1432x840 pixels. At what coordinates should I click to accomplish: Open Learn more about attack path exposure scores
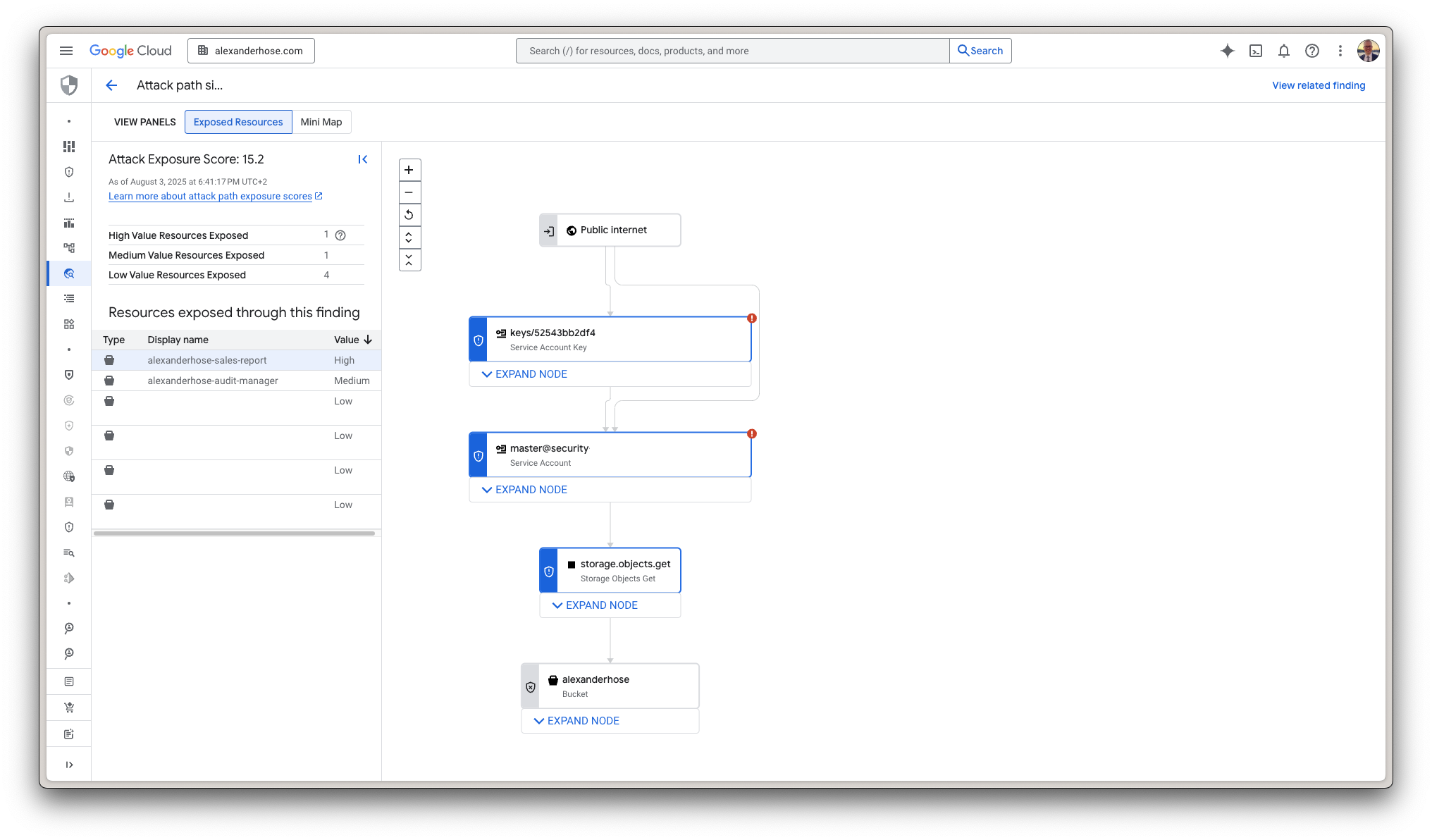pyautogui.click(x=215, y=196)
